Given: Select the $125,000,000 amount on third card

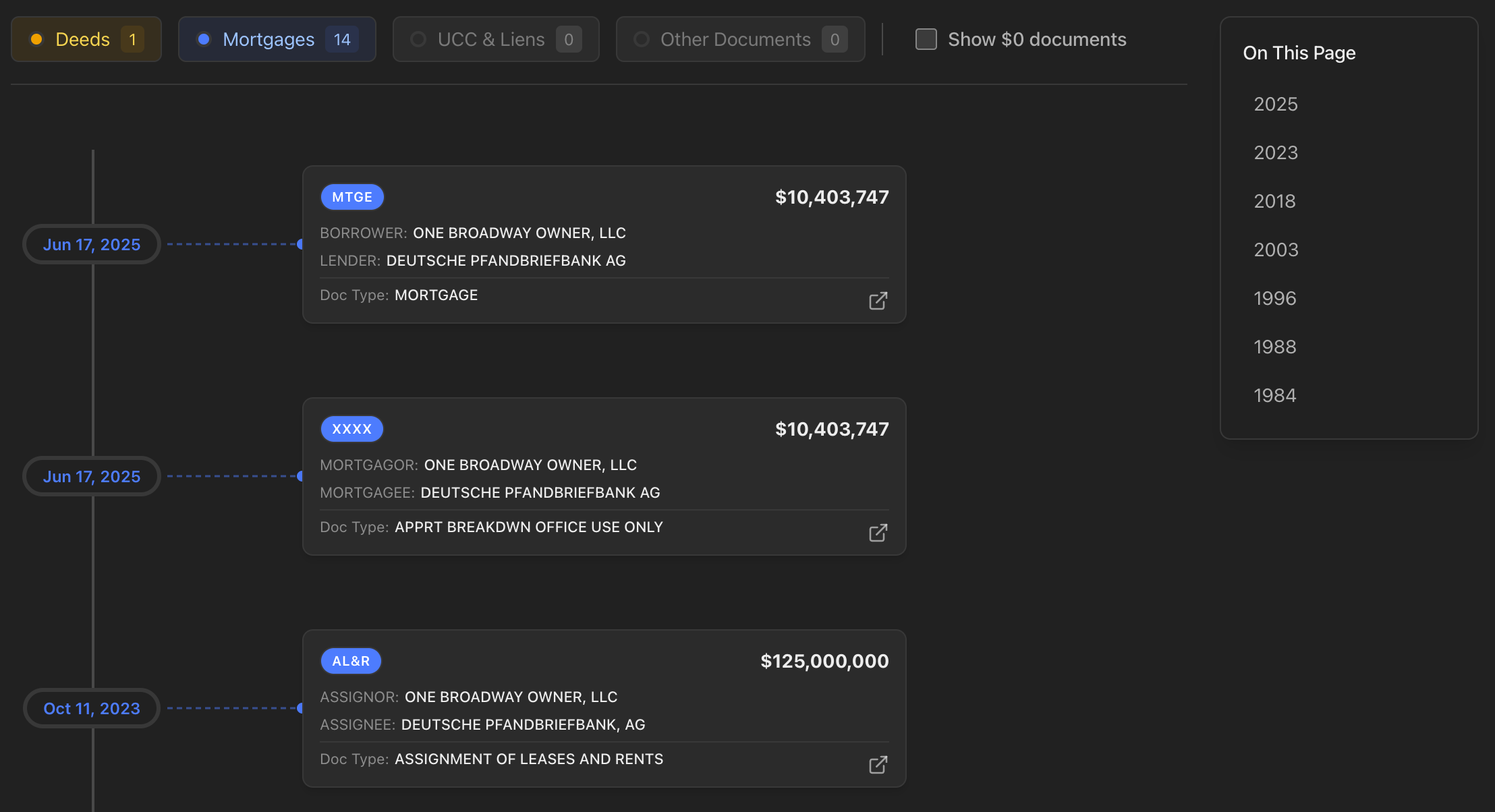Looking at the screenshot, I should coord(824,661).
